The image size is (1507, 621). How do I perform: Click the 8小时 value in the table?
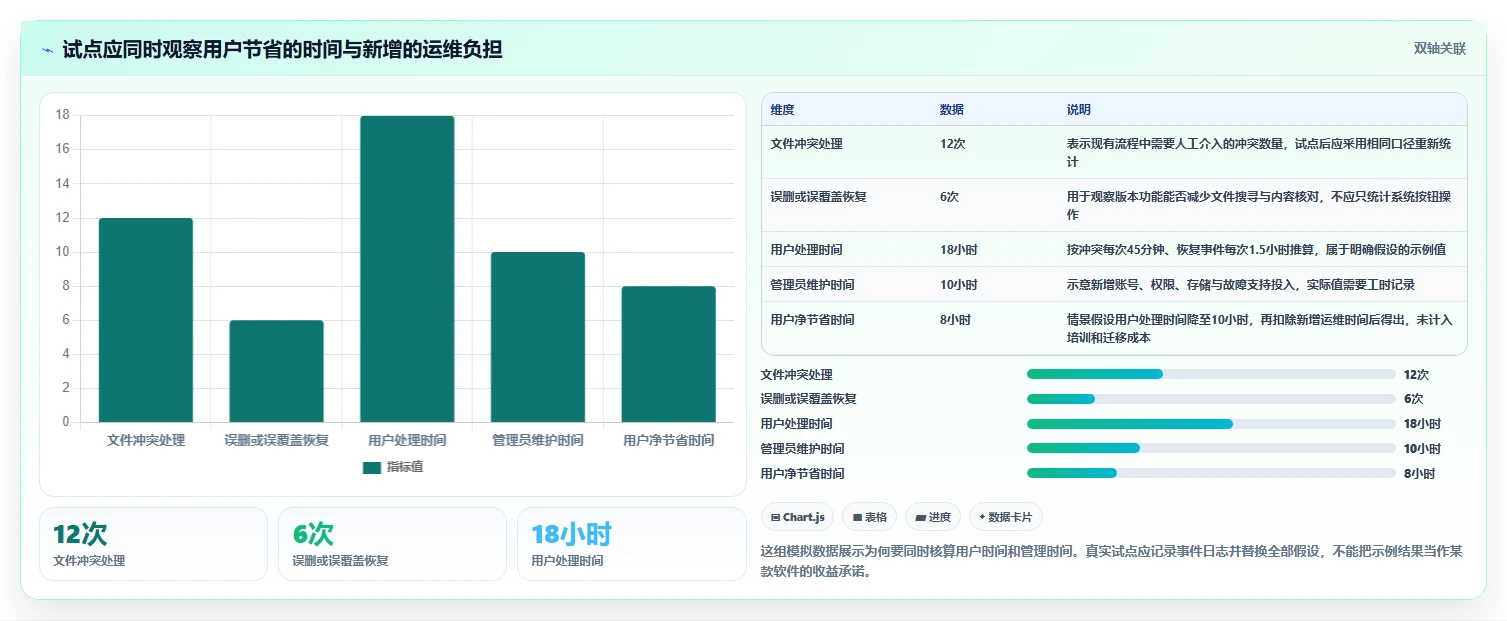[x=955, y=320]
